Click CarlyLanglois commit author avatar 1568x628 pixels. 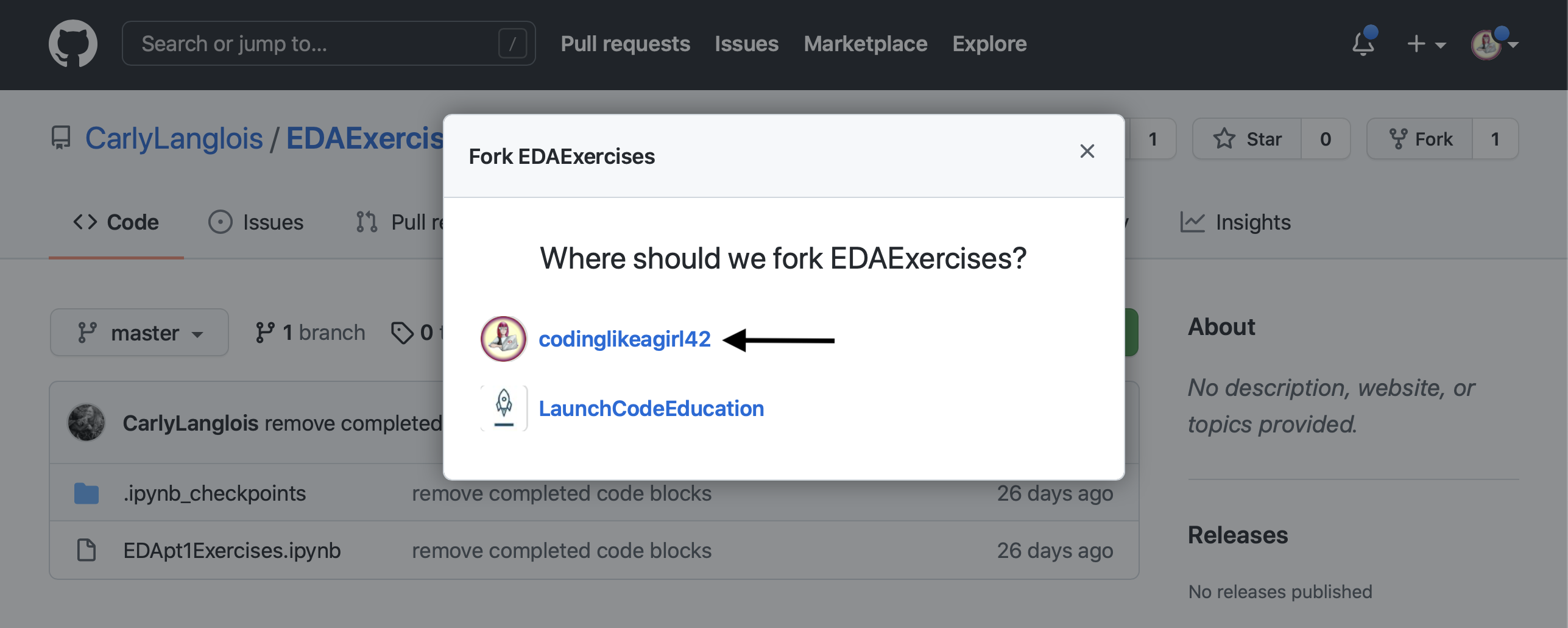click(x=87, y=423)
